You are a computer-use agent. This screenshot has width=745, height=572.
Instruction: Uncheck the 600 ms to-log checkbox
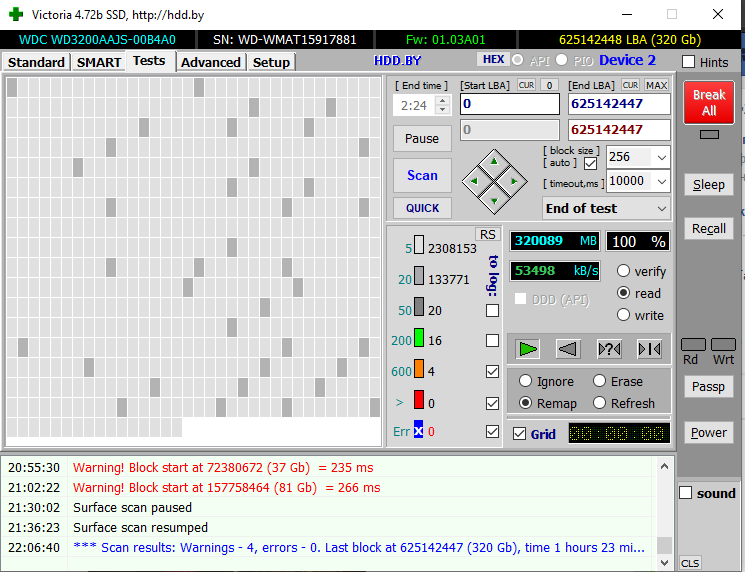(x=492, y=371)
